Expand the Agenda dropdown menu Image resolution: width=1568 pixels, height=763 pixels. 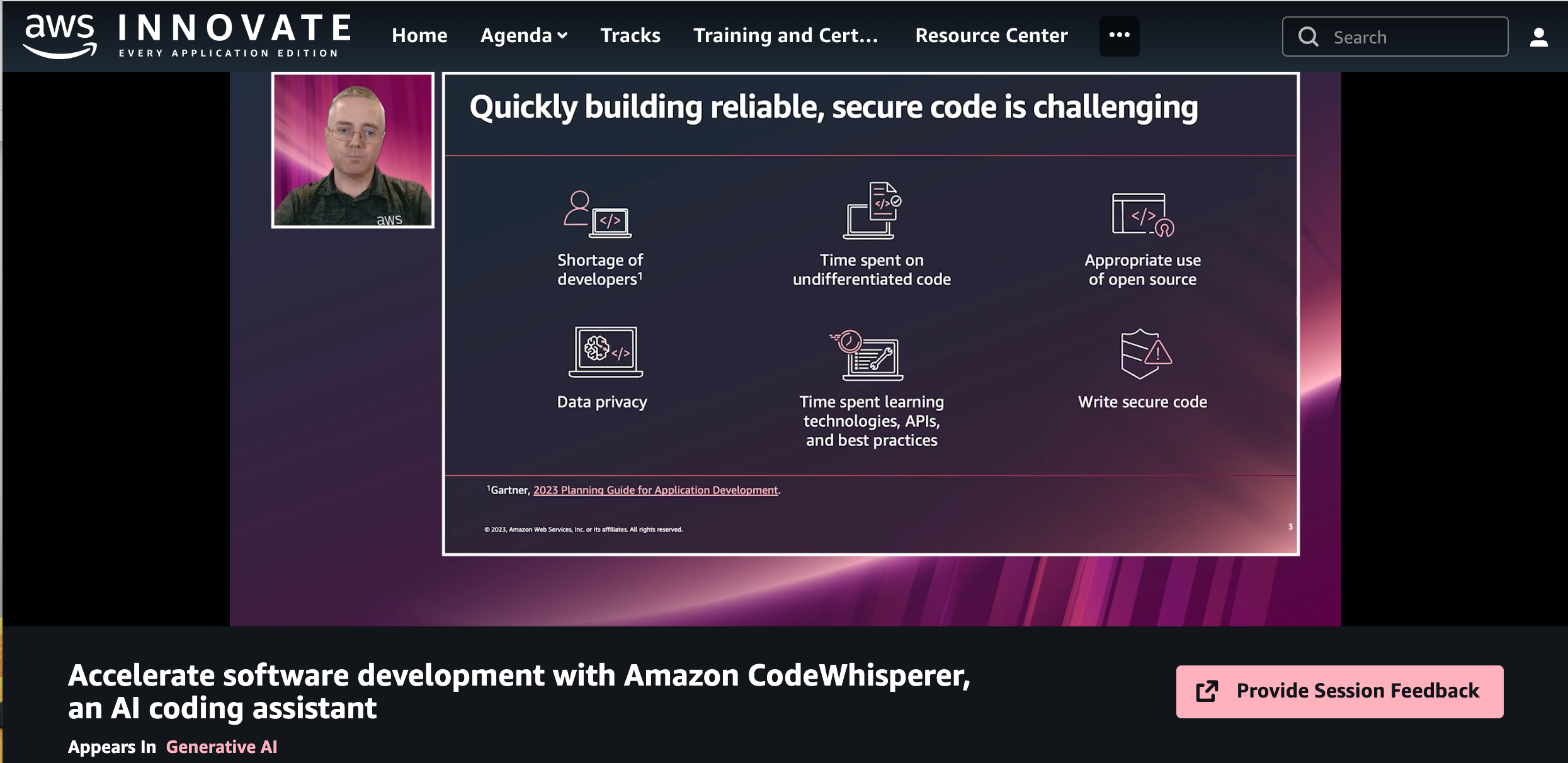point(524,35)
